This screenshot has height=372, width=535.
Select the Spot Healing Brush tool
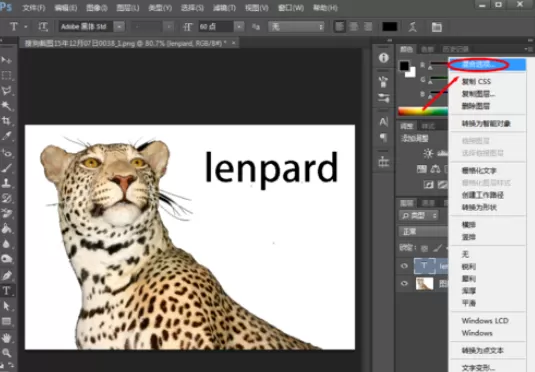coord(6,153)
